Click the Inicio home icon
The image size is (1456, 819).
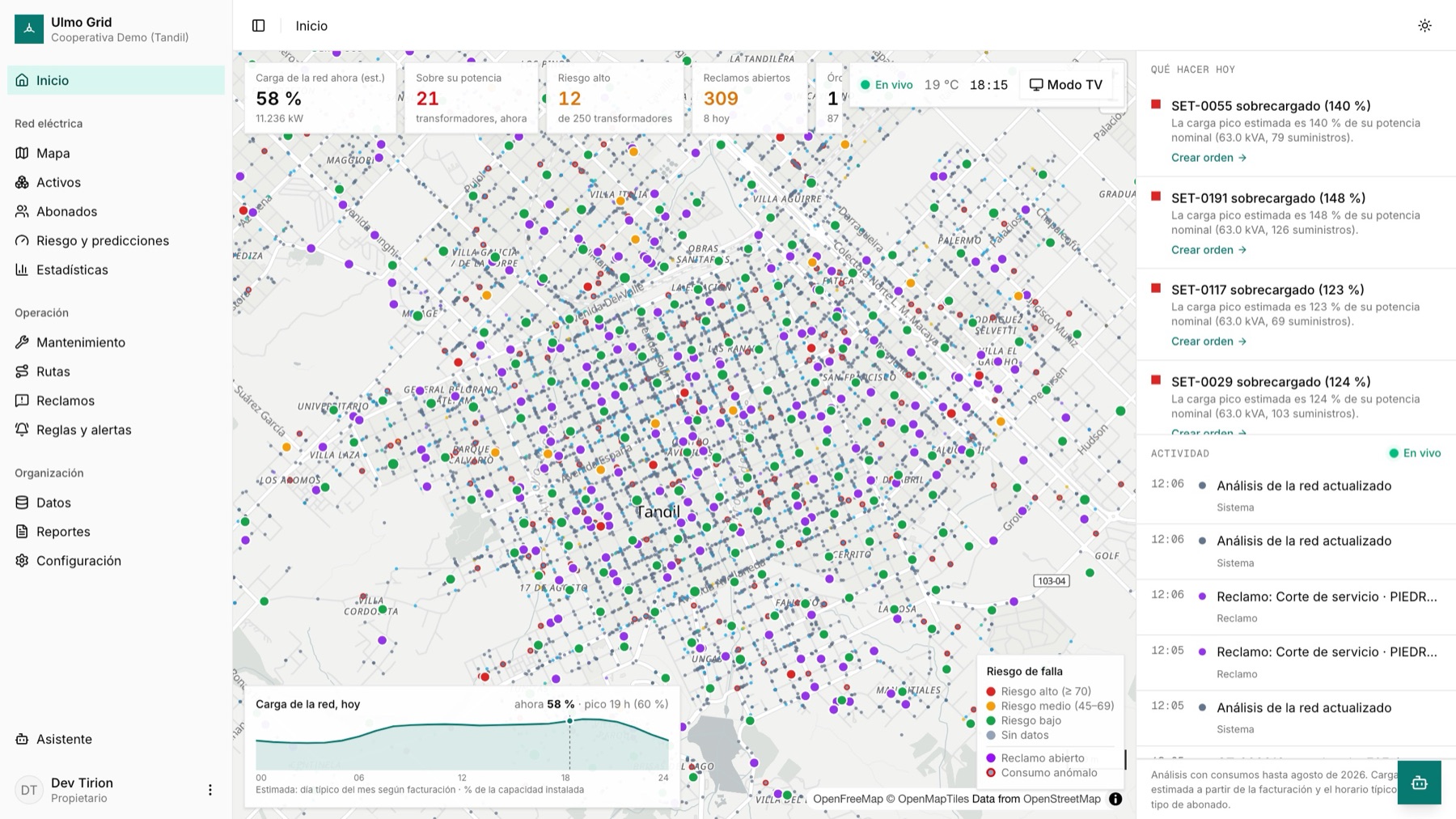click(22, 80)
